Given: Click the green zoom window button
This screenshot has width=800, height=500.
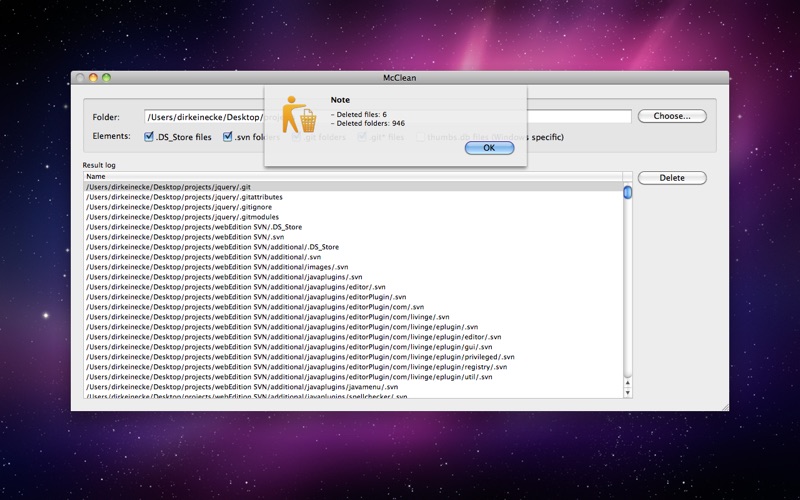Looking at the screenshot, I should click(106, 78).
